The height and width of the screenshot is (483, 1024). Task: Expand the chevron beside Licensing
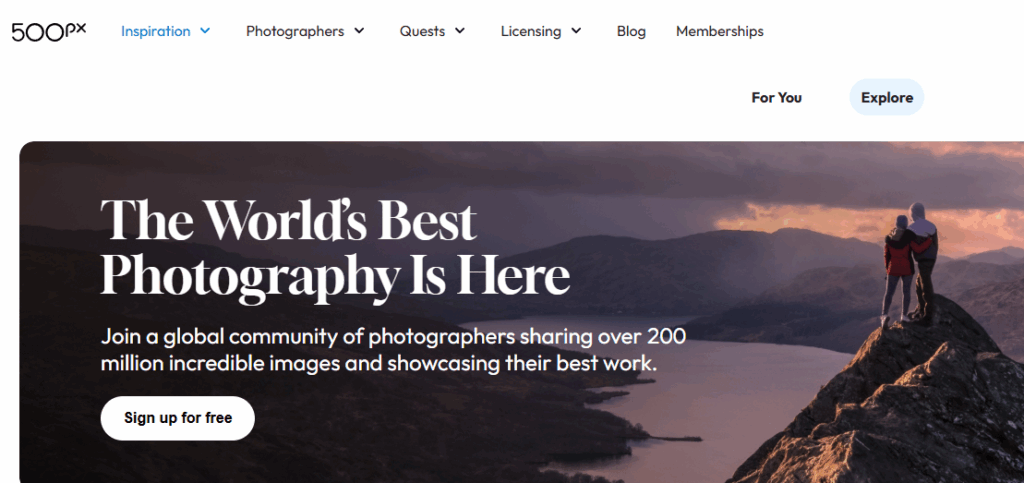(x=576, y=30)
